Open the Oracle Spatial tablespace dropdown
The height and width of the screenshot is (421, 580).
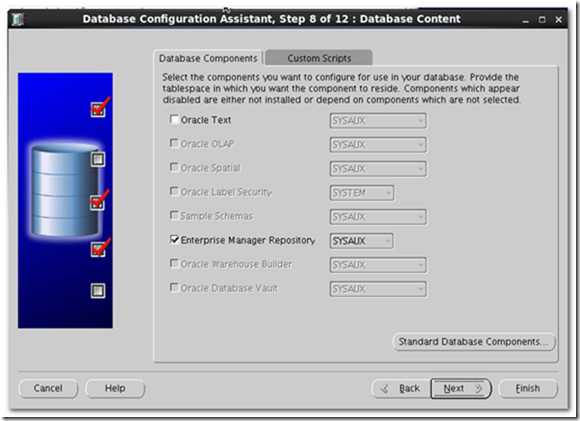click(378, 169)
